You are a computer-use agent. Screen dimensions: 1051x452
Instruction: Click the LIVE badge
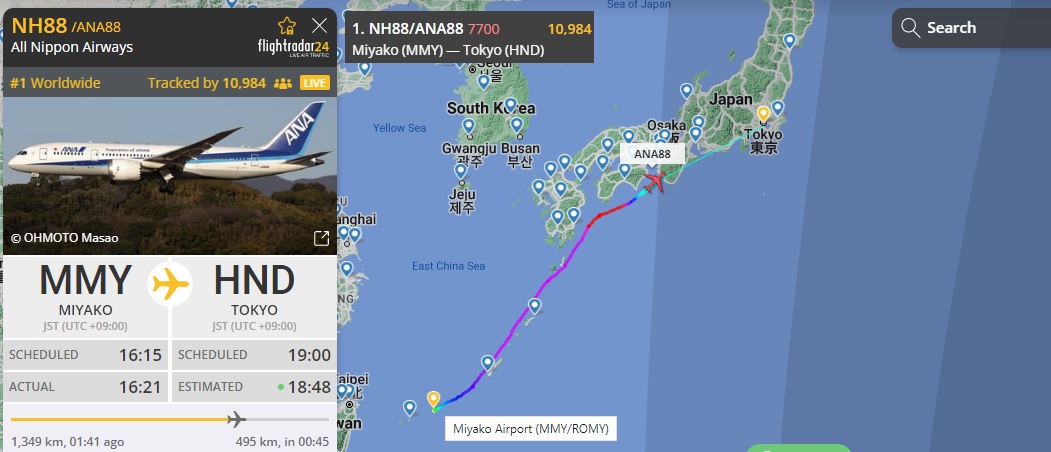click(314, 83)
